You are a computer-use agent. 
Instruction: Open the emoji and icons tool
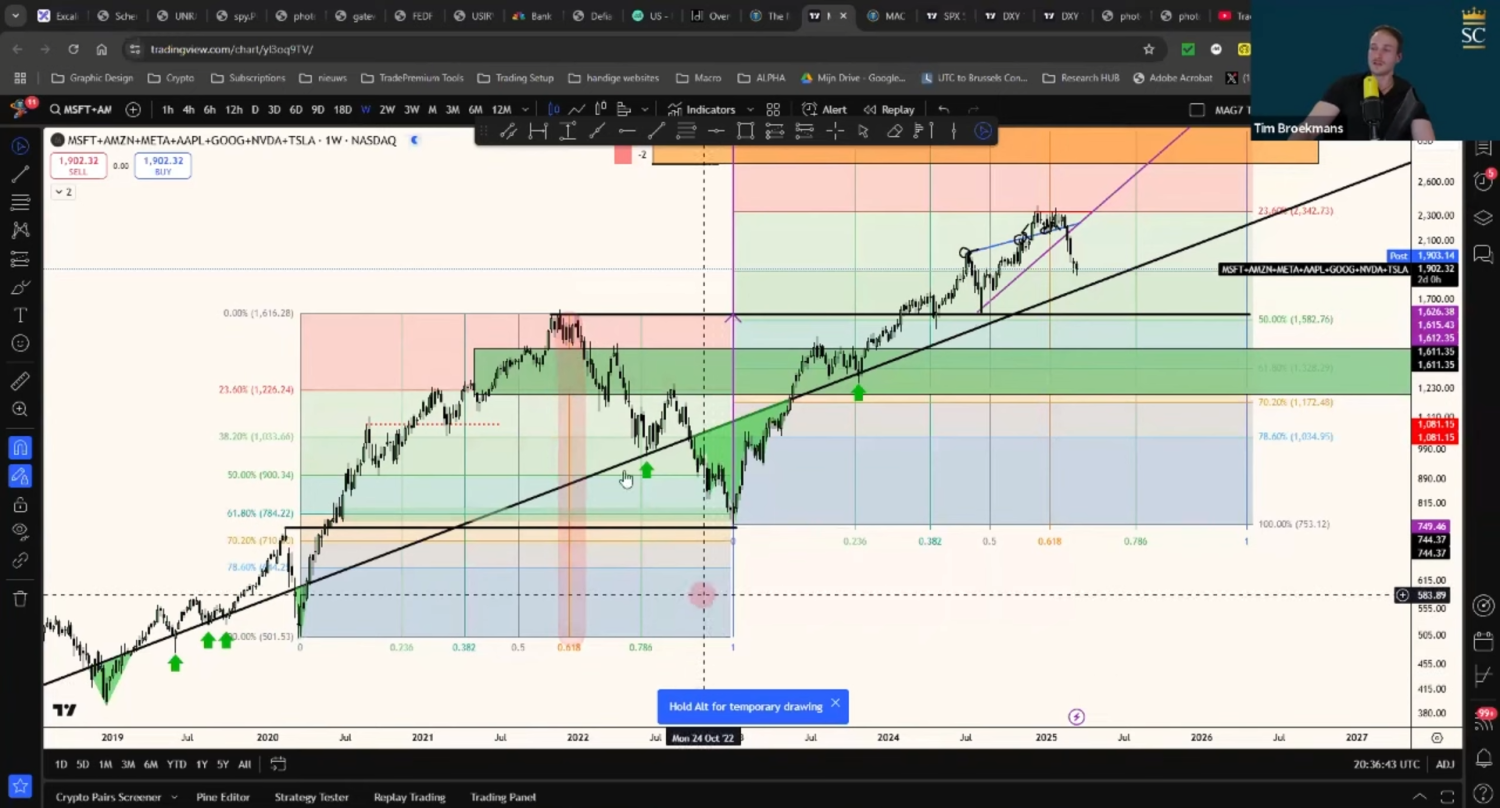pyautogui.click(x=19, y=343)
